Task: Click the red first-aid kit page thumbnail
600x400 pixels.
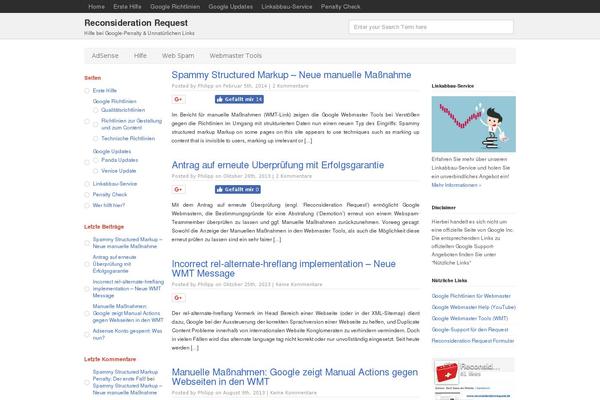Action: (446, 372)
